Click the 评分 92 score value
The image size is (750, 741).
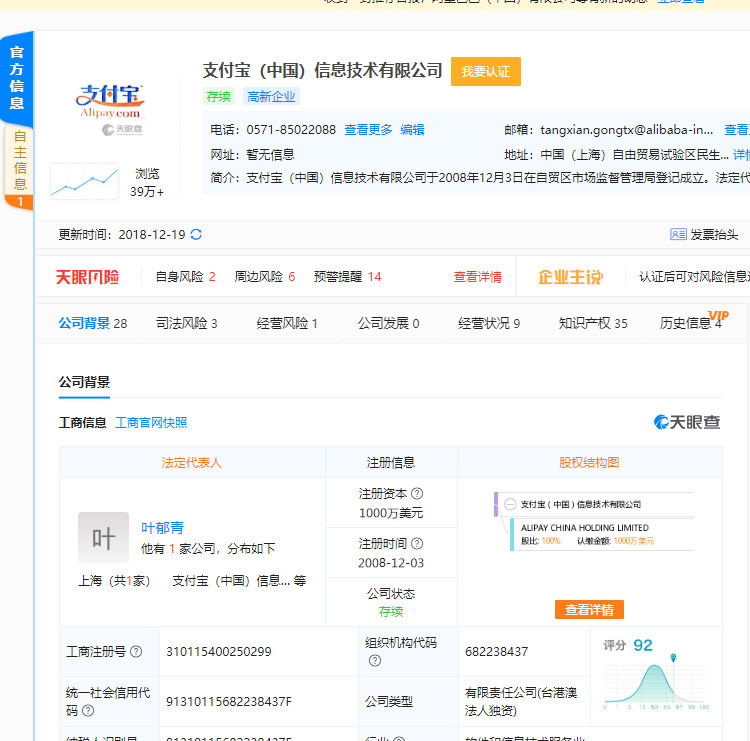coord(643,645)
